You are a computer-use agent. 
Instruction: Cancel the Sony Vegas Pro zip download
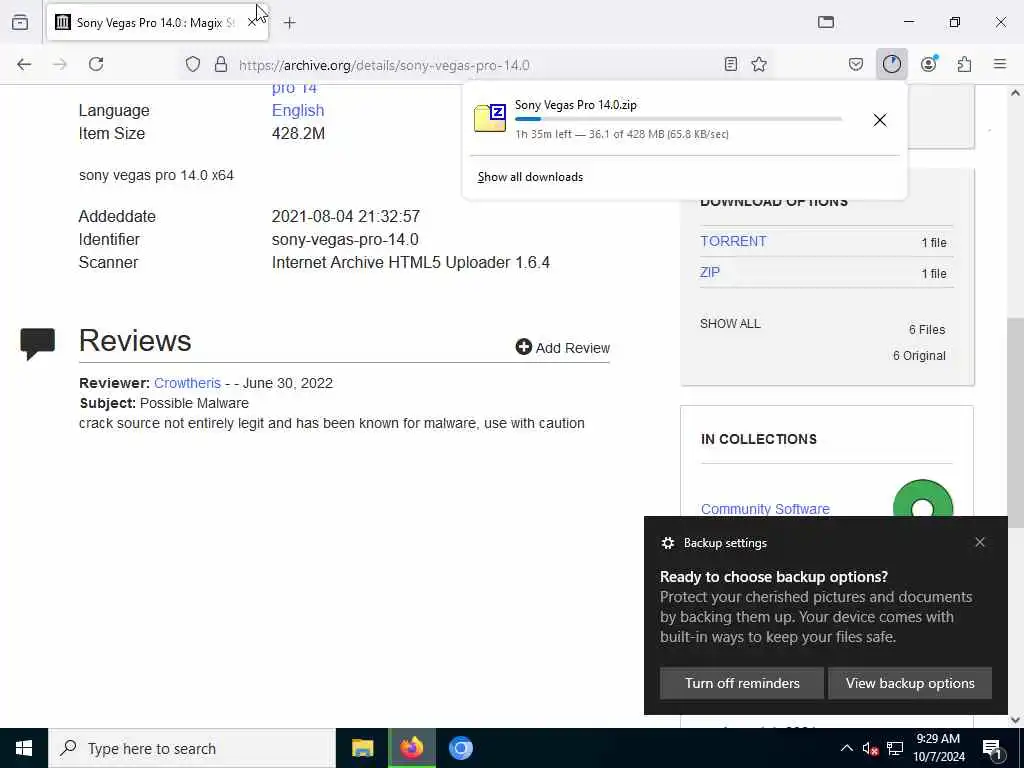click(880, 120)
